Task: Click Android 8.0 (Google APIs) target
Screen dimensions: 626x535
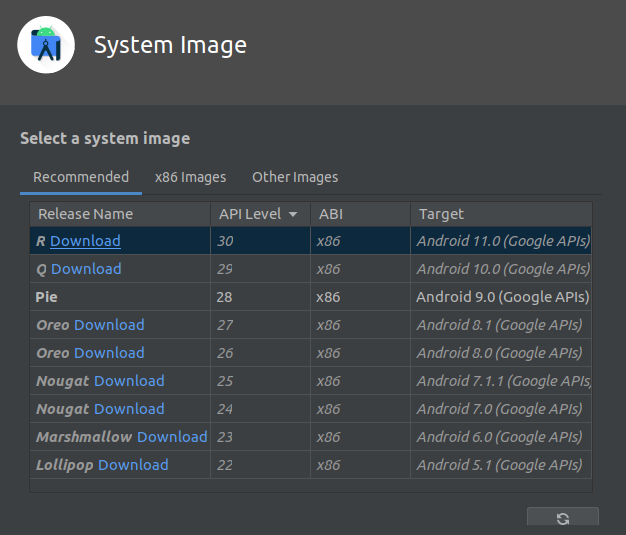Action: tap(499, 353)
